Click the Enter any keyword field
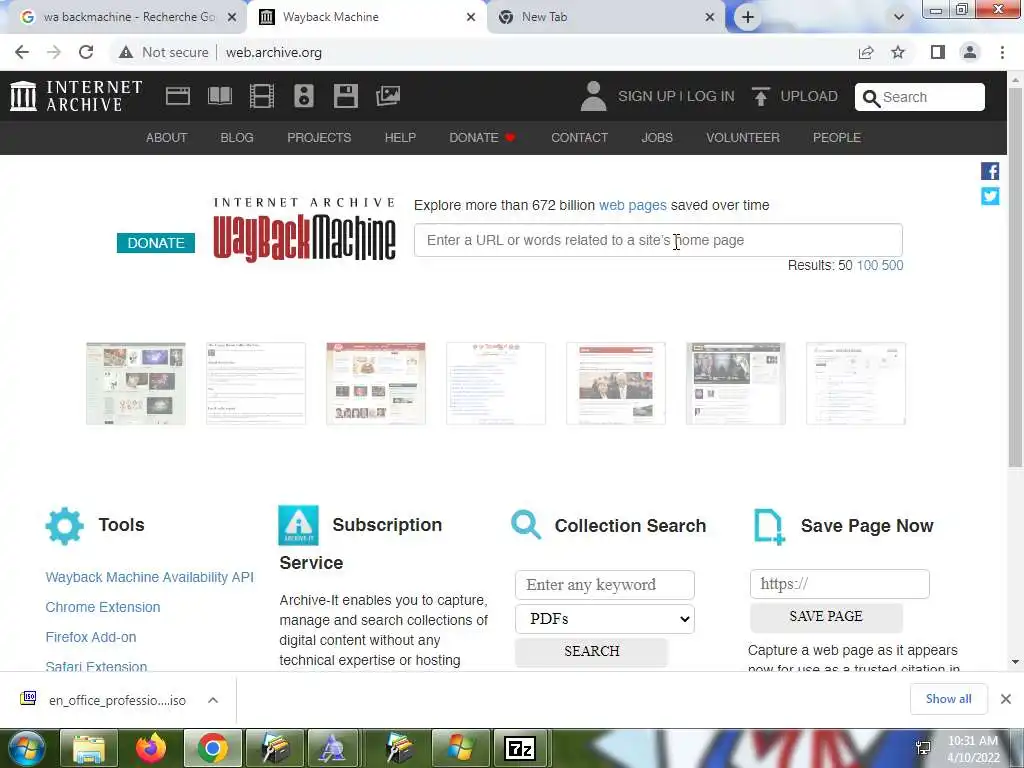The height and width of the screenshot is (768, 1024). tap(605, 585)
